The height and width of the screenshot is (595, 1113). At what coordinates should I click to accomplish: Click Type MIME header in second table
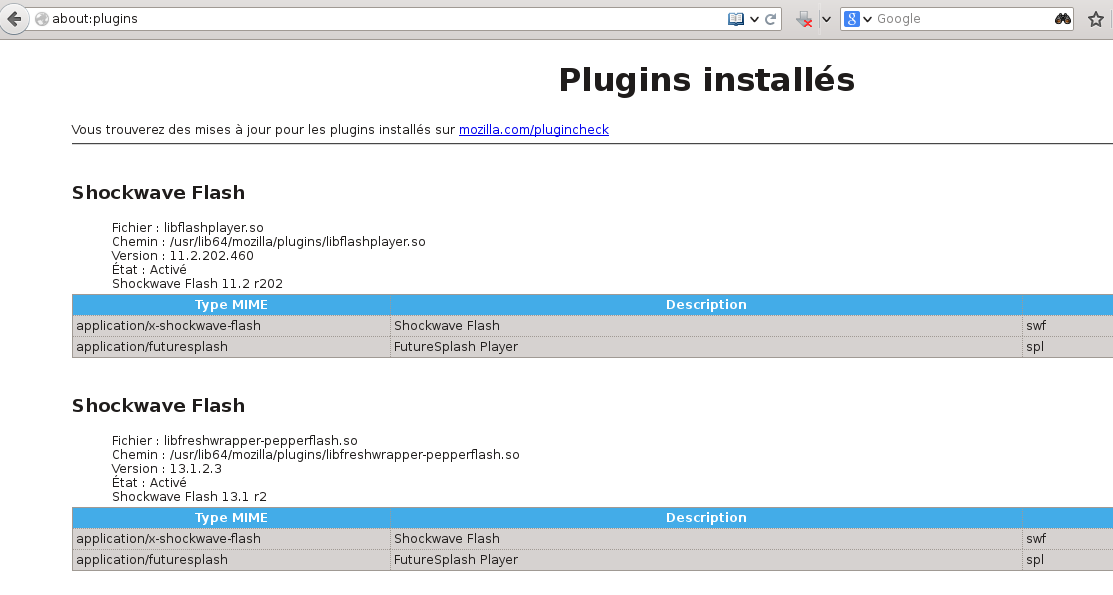(231, 518)
